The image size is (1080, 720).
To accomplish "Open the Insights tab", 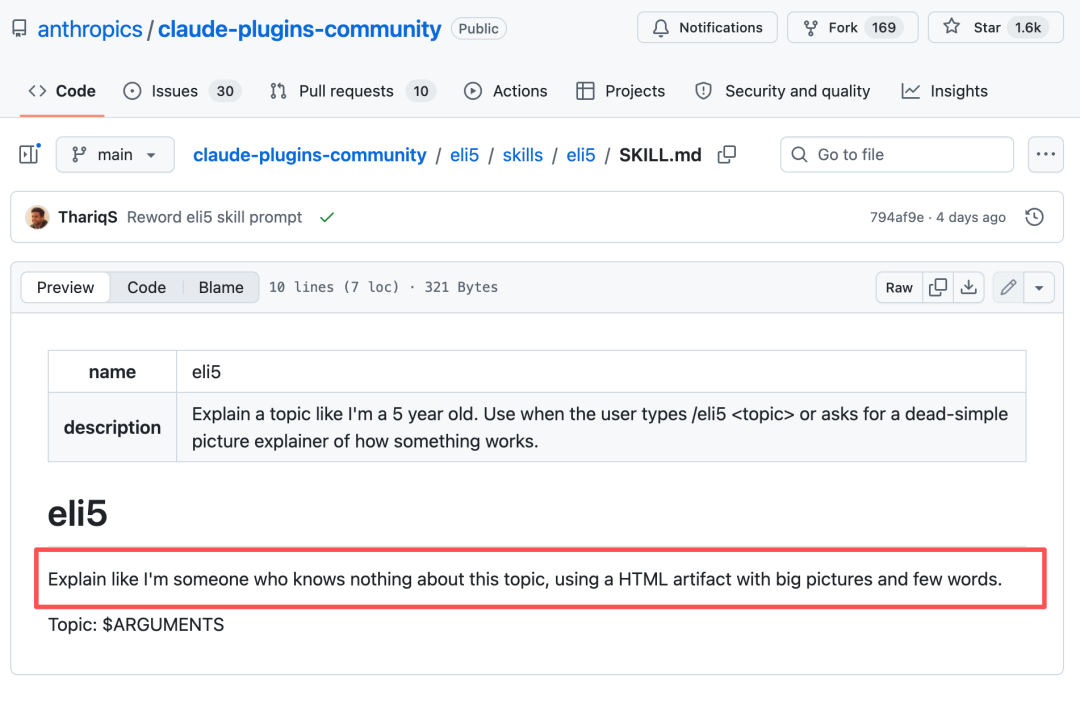I will (944, 91).
